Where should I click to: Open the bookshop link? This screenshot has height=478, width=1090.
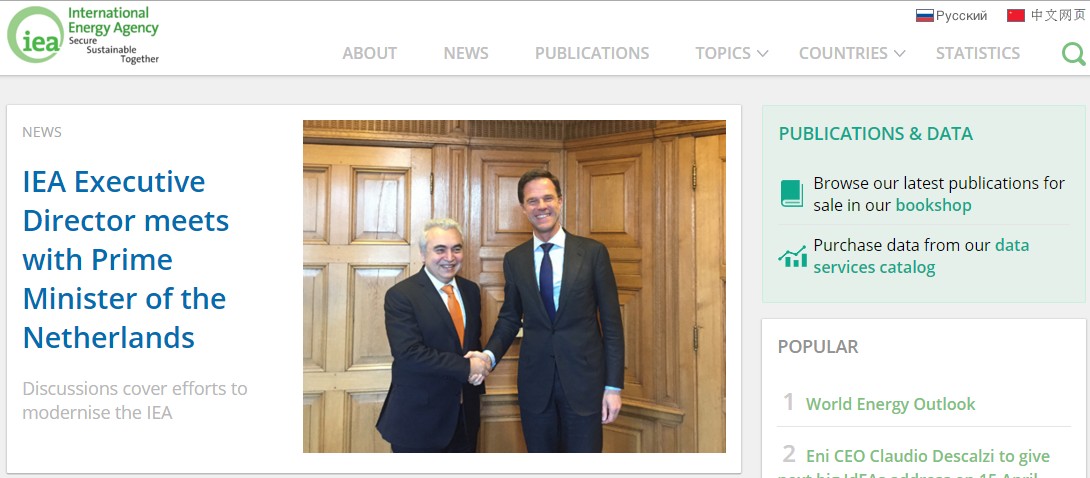pos(934,206)
